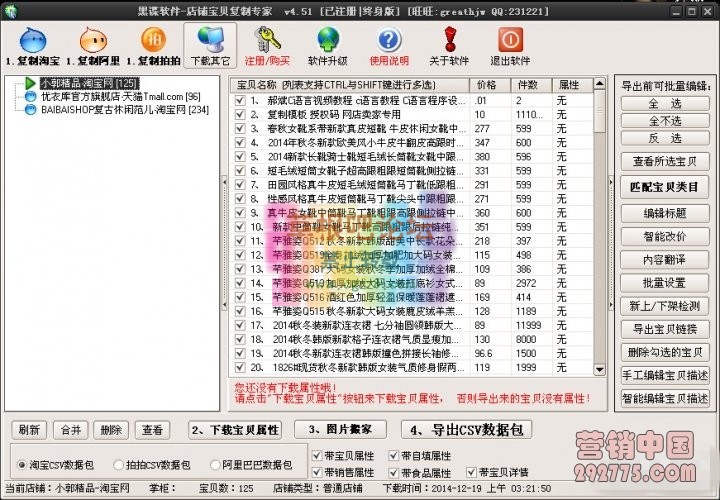Viewport: 720px width, 500px height.
Task: Click the item list scrollbar thumb
Action: coord(599,112)
